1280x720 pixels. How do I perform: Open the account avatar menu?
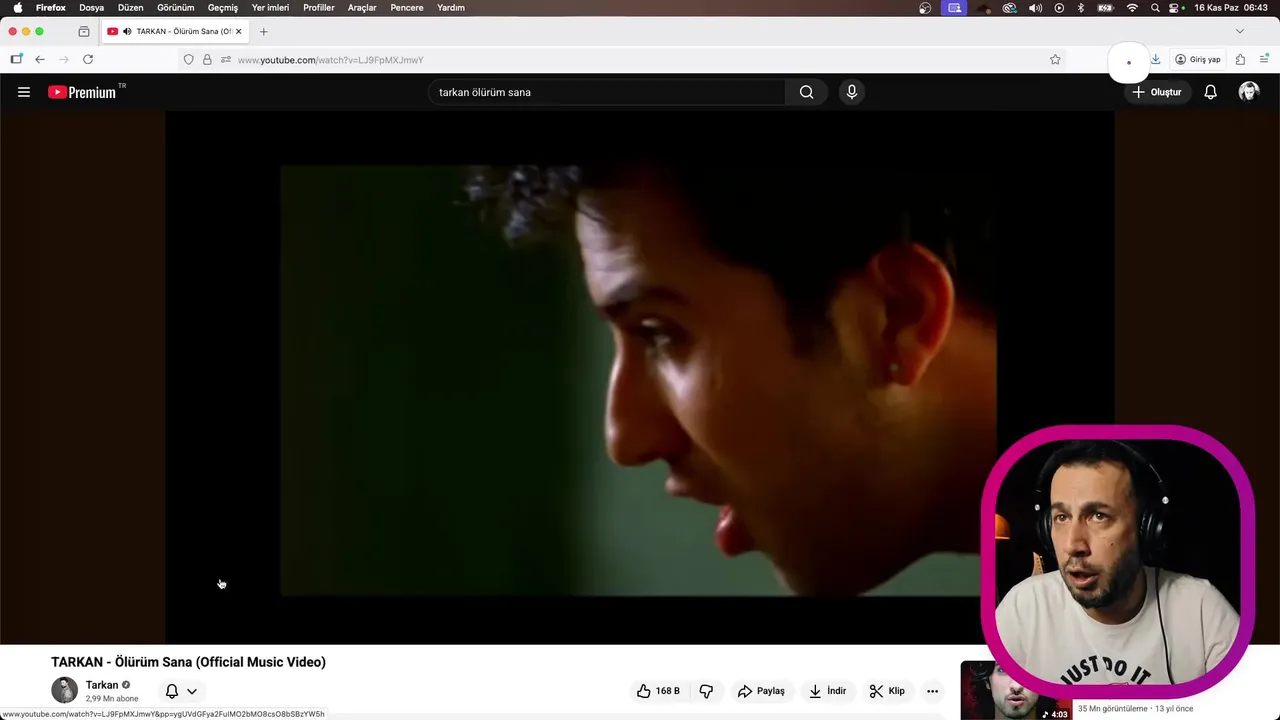coord(1248,92)
